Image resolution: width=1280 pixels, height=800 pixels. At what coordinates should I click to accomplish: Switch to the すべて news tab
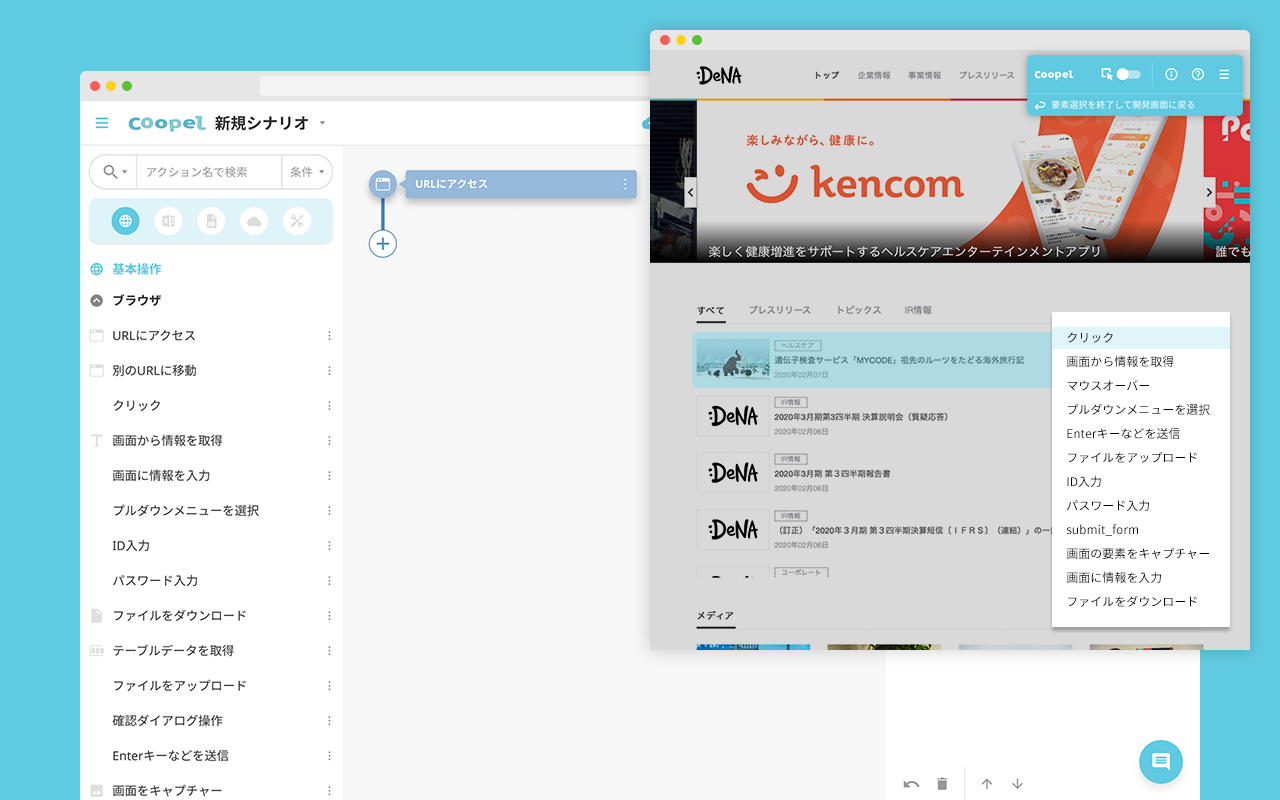tap(711, 310)
